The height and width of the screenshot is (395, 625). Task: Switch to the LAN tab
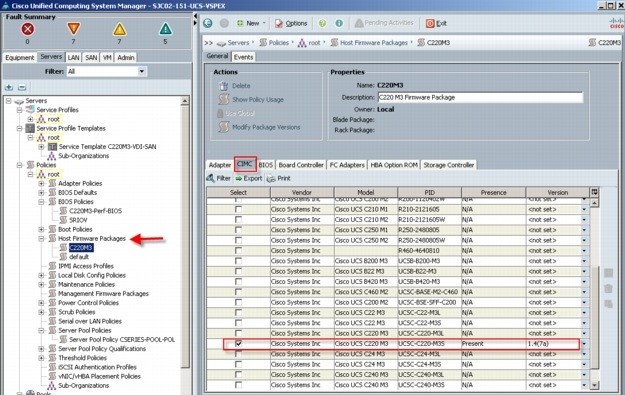[x=73, y=57]
